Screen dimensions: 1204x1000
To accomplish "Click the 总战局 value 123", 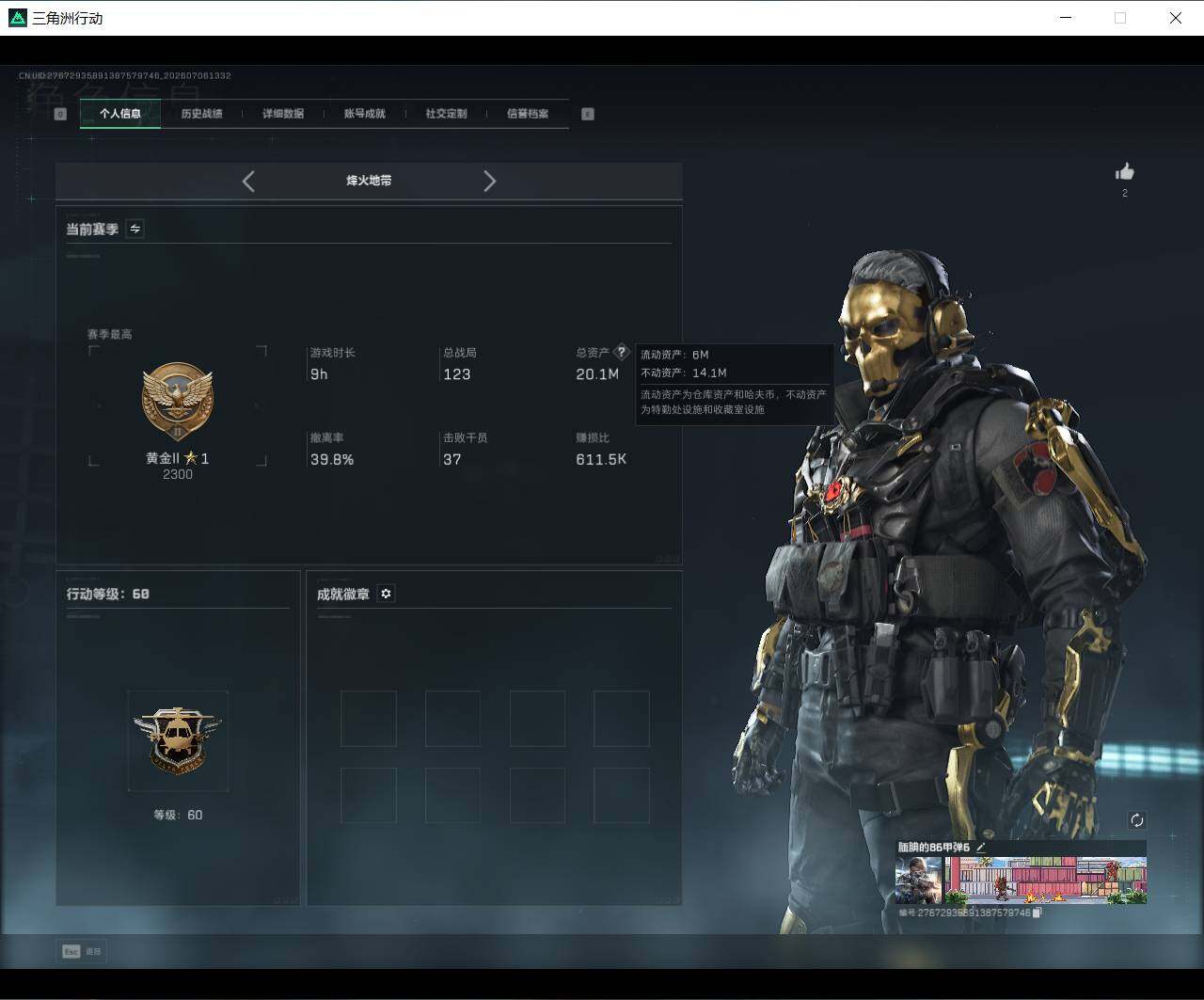I will click(457, 374).
